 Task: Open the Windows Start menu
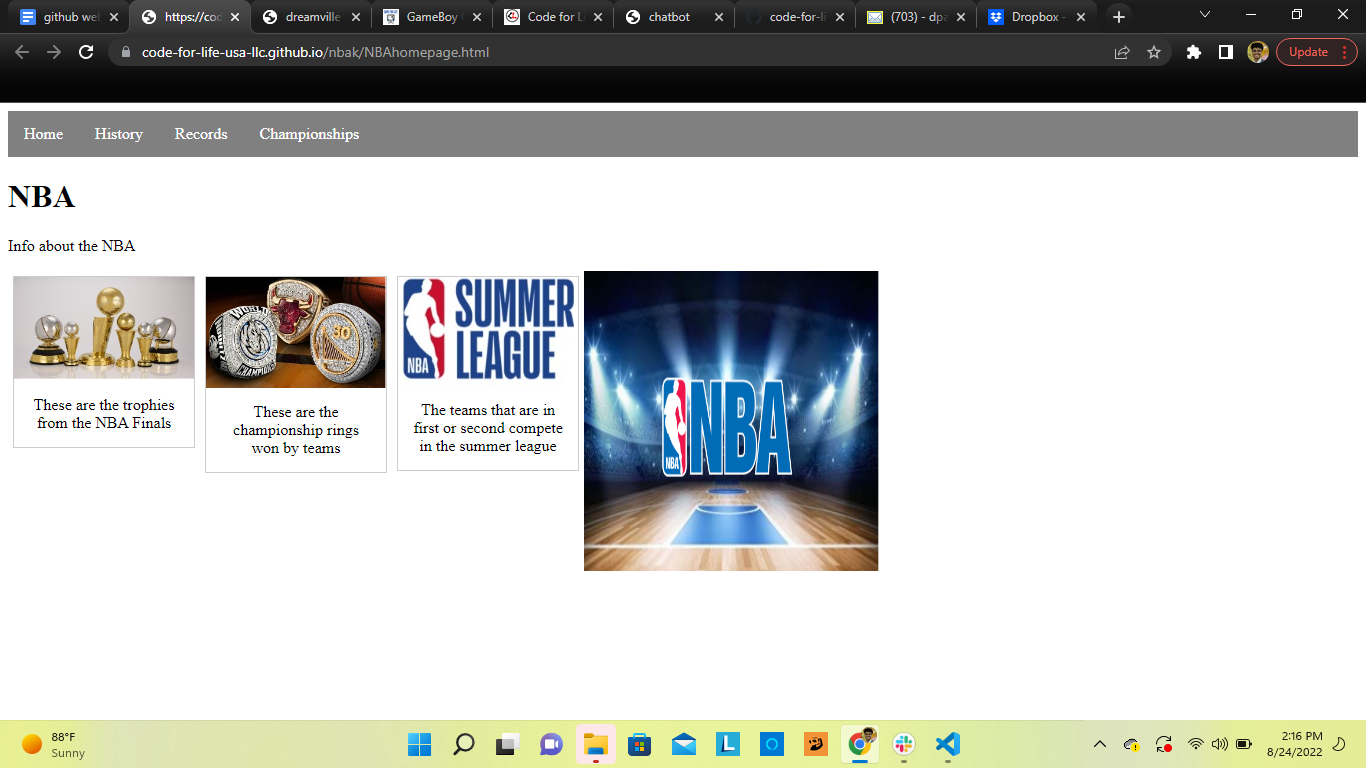point(419,744)
